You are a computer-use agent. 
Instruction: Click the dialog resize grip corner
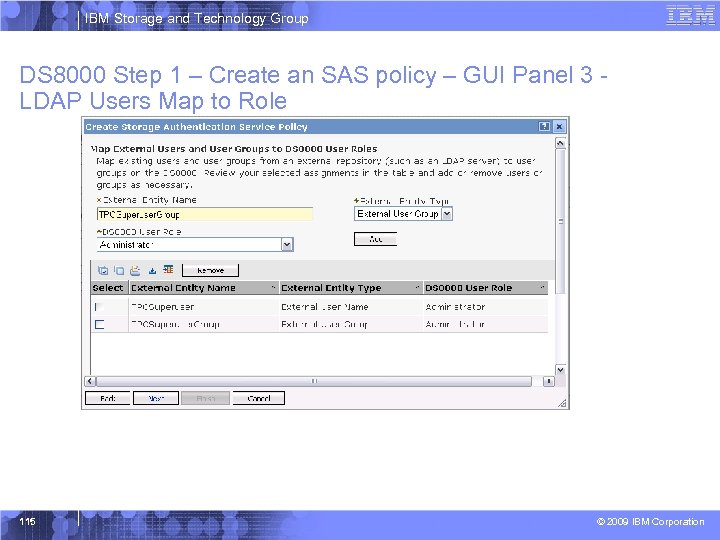coord(562,403)
